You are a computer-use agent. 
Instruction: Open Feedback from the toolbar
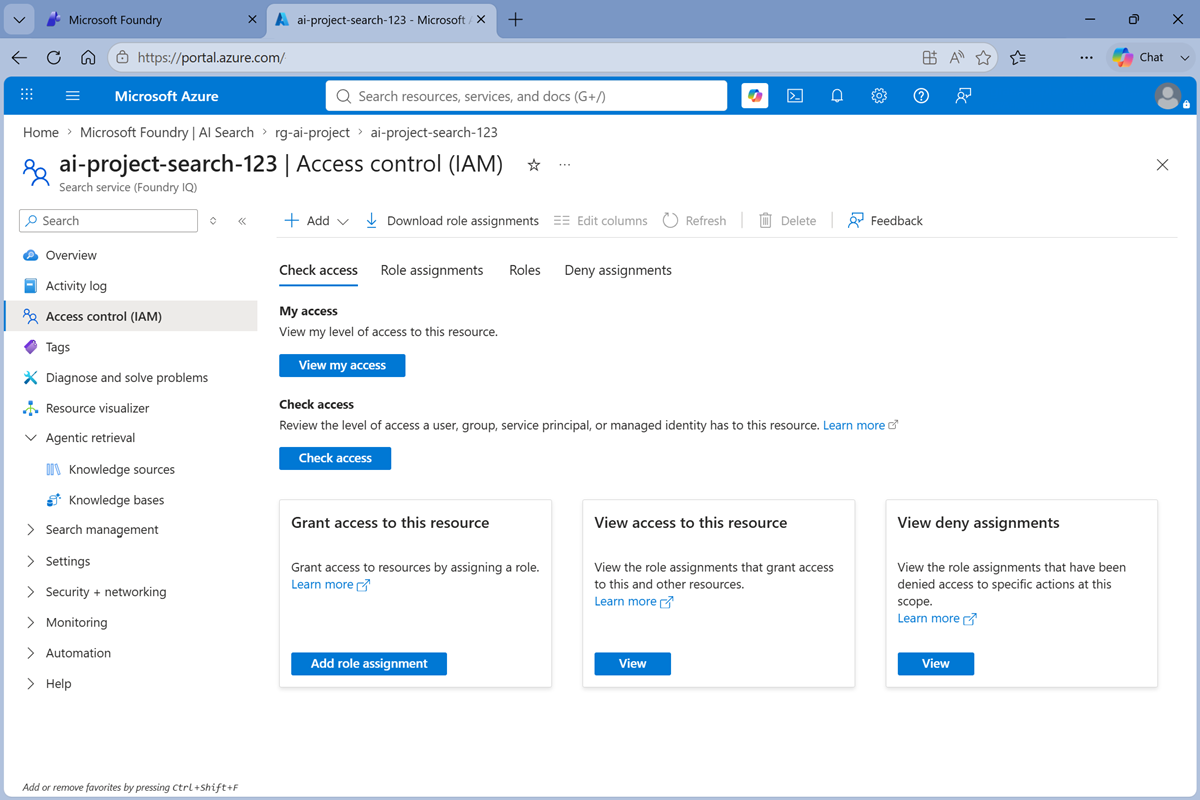coord(885,221)
